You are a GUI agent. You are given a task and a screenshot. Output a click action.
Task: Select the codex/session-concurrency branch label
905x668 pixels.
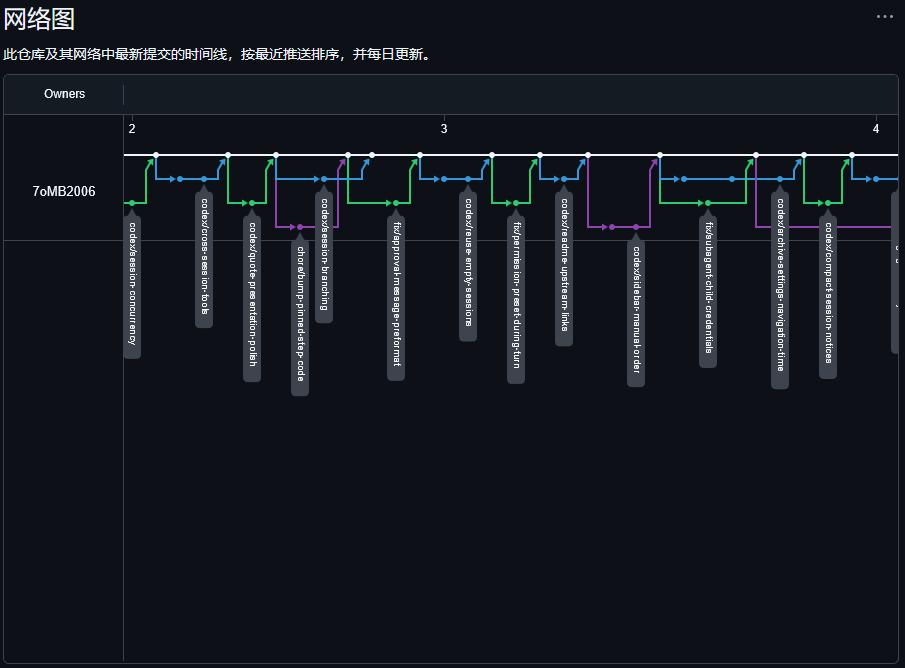click(132, 284)
